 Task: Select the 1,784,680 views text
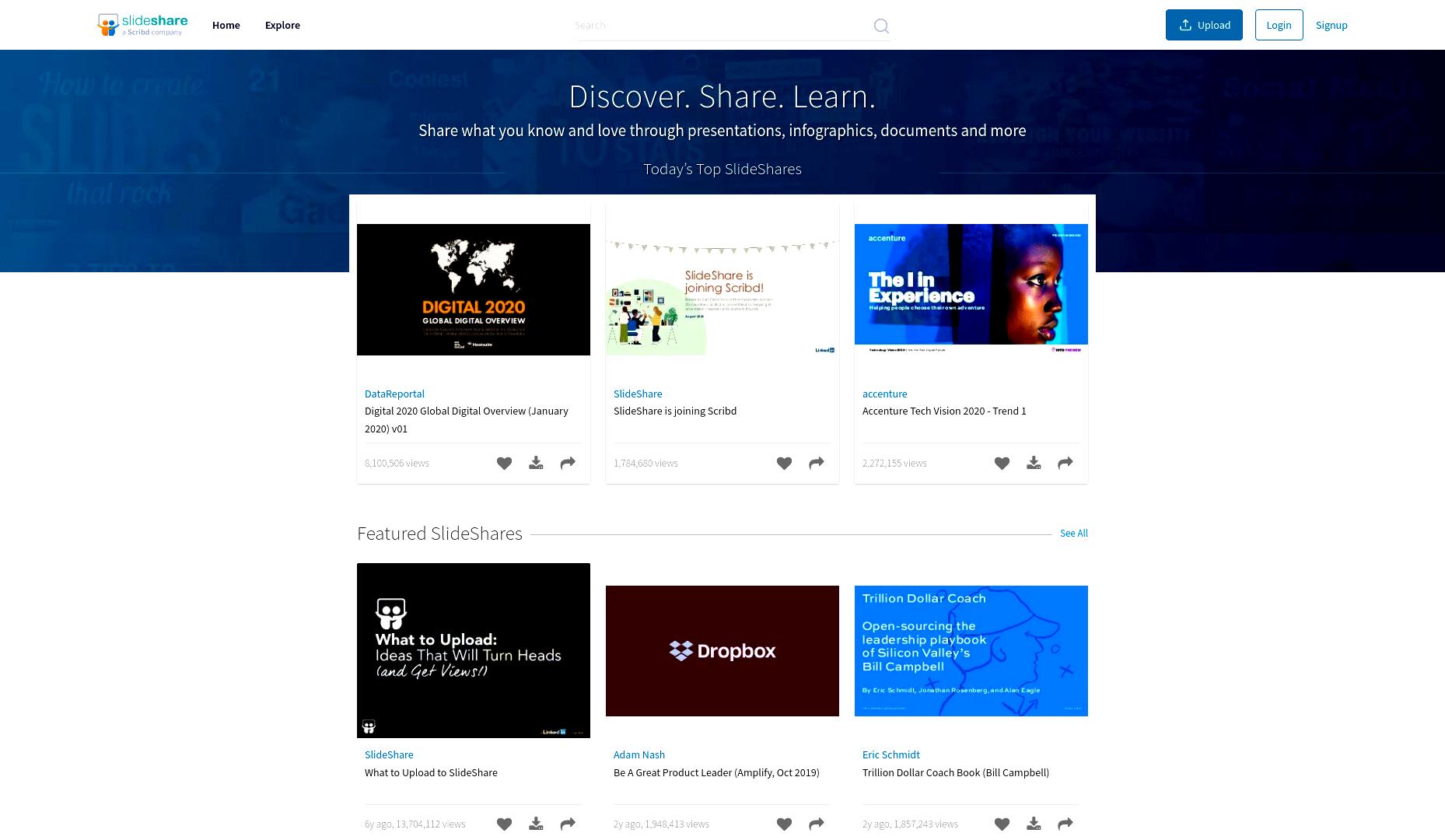(x=646, y=464)
